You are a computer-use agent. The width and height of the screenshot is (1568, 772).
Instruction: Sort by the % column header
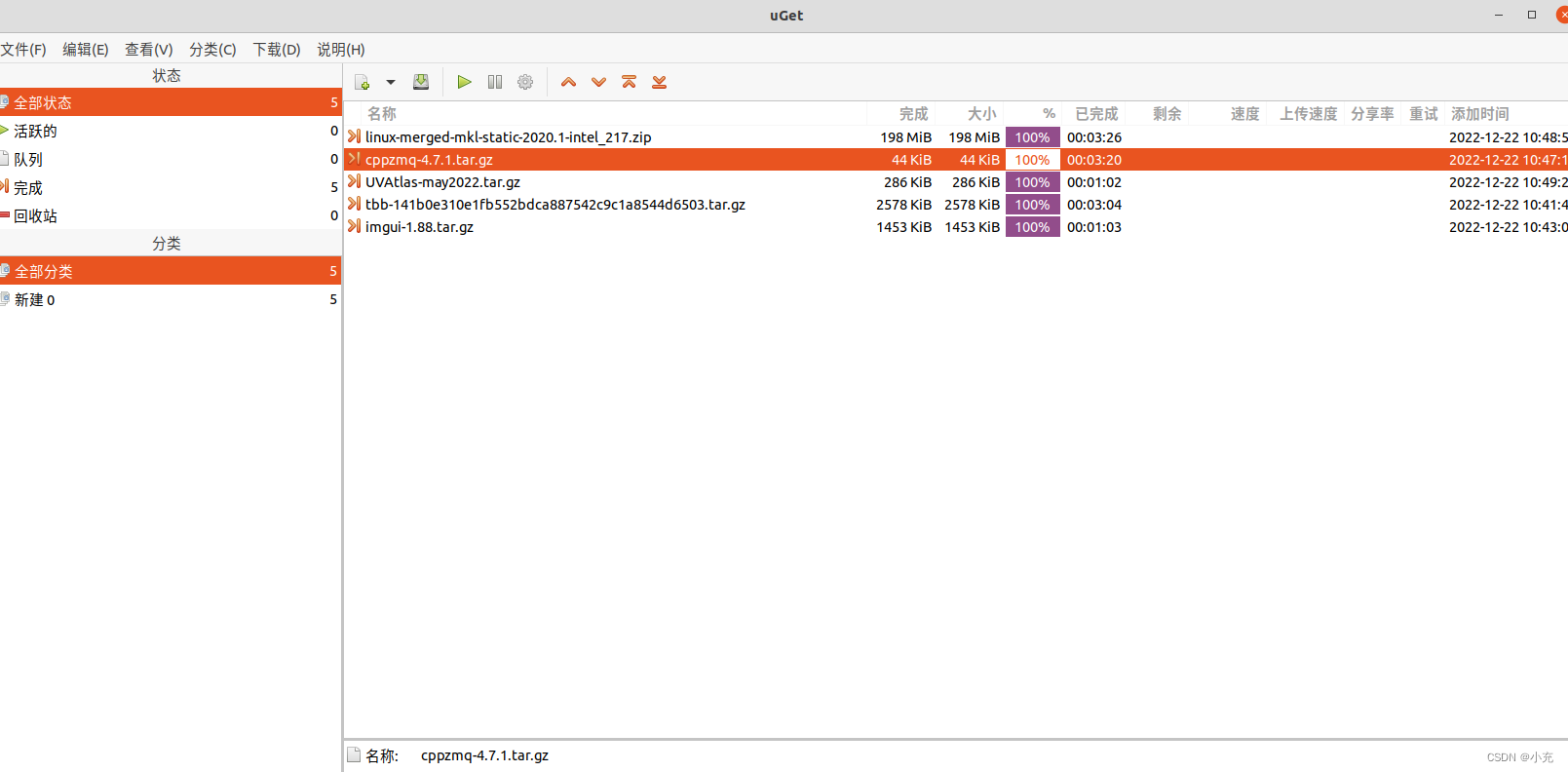[1033, 114]
